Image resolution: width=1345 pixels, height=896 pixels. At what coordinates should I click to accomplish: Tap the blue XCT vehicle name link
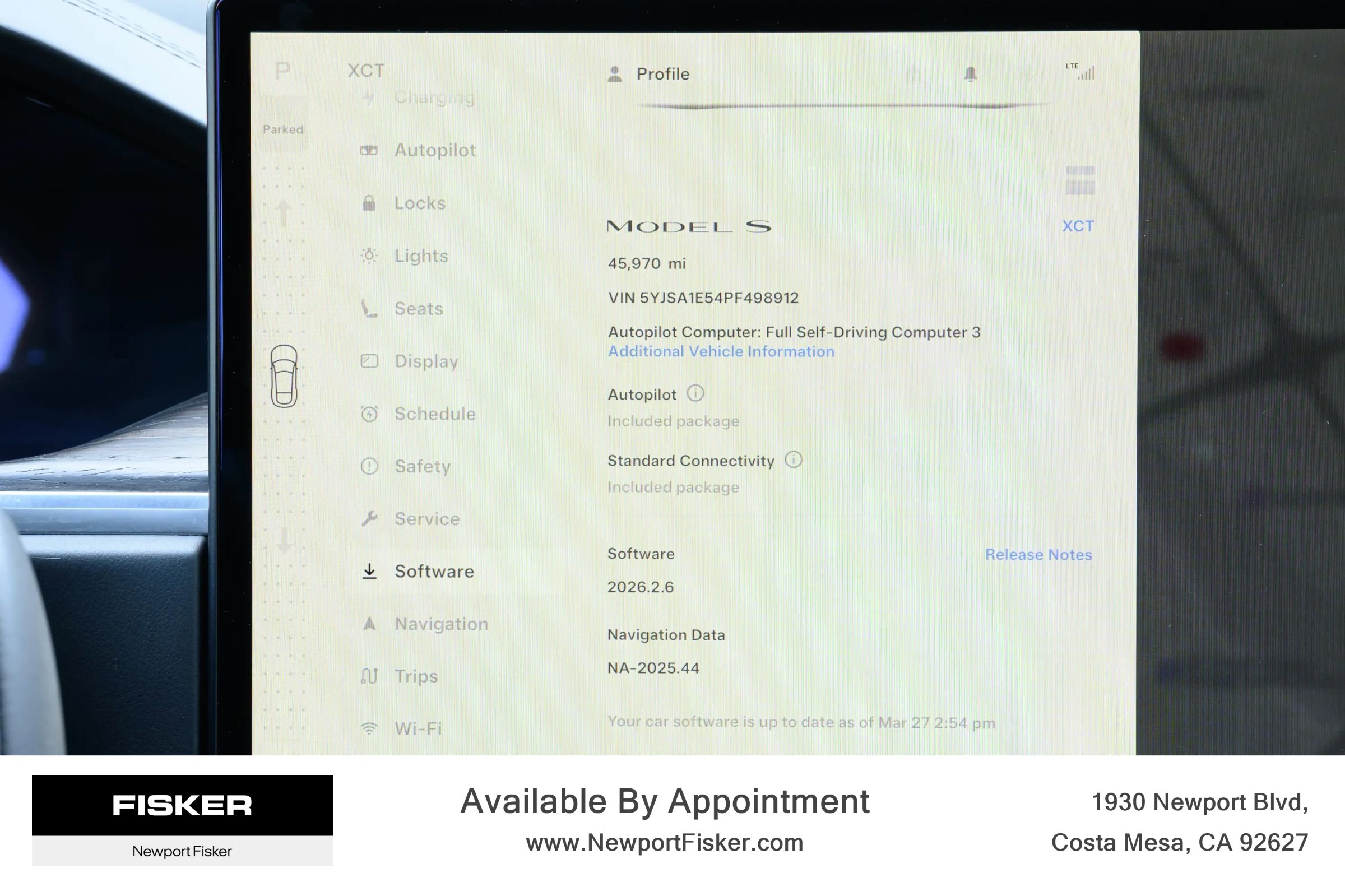click(x=1078, y=226)
